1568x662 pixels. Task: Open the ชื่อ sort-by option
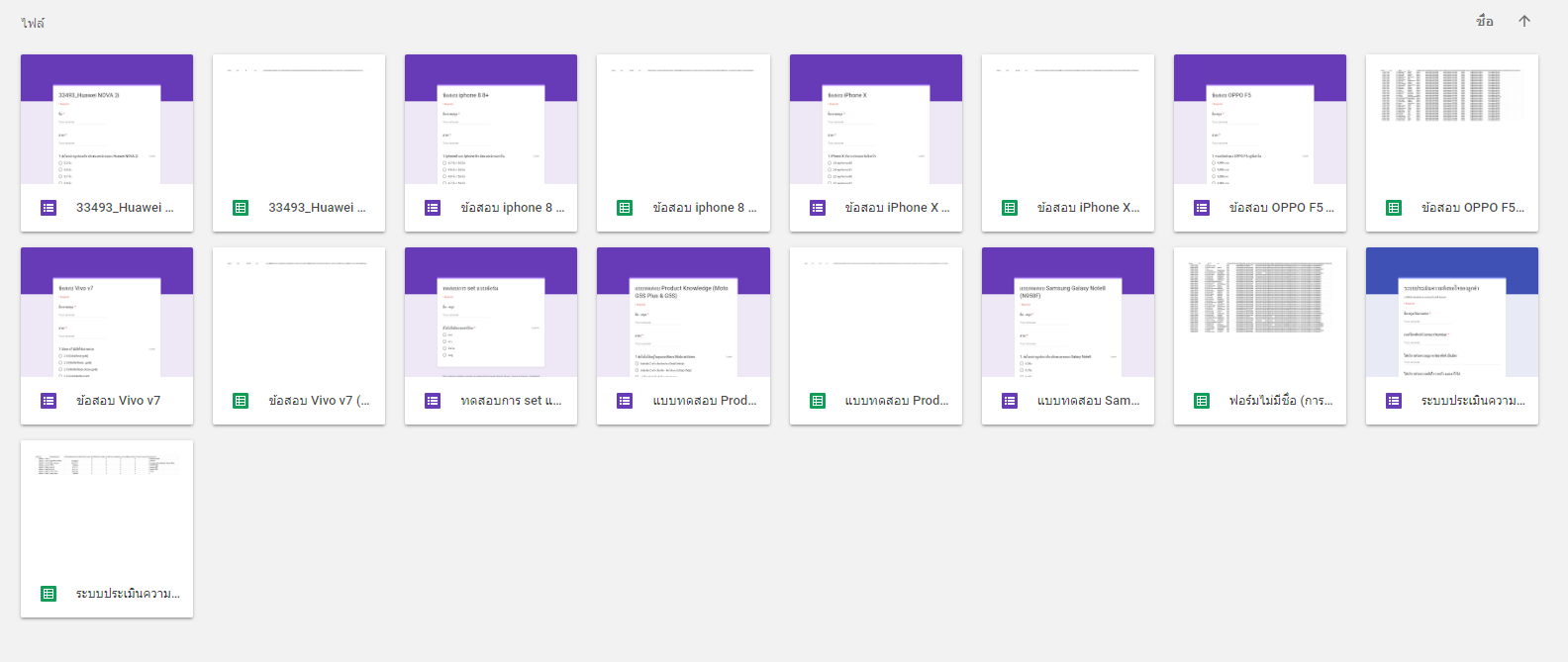coord(1485,21)
